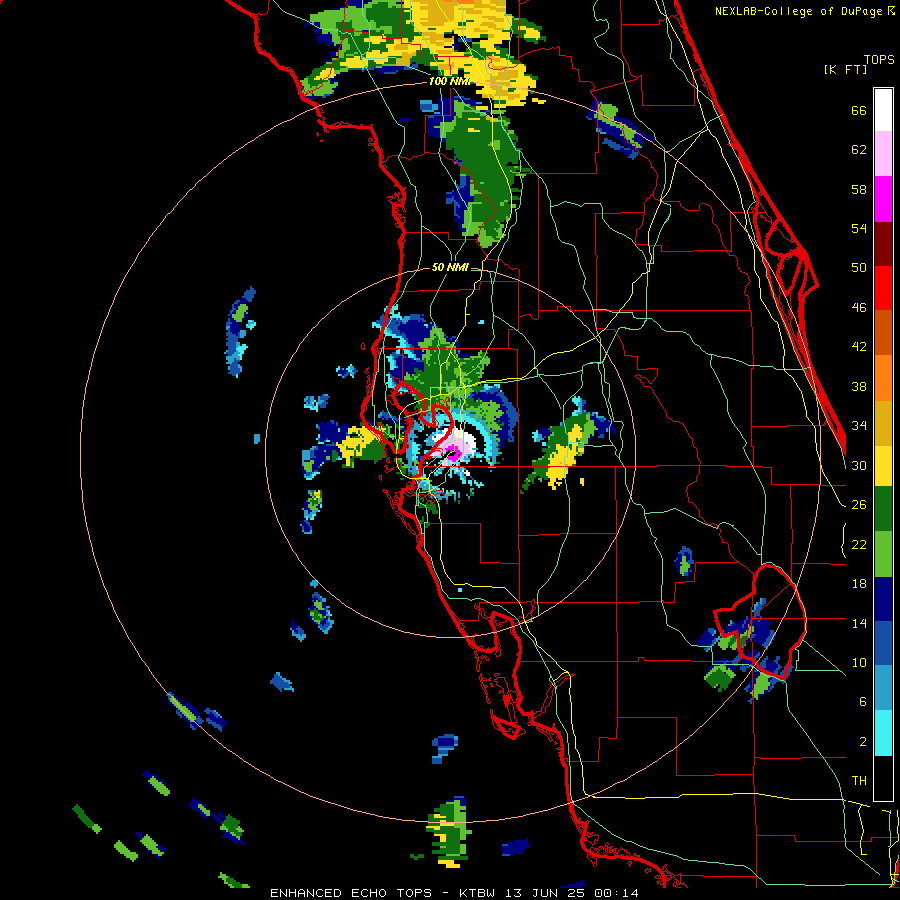Click the 46 legend value

859,308
